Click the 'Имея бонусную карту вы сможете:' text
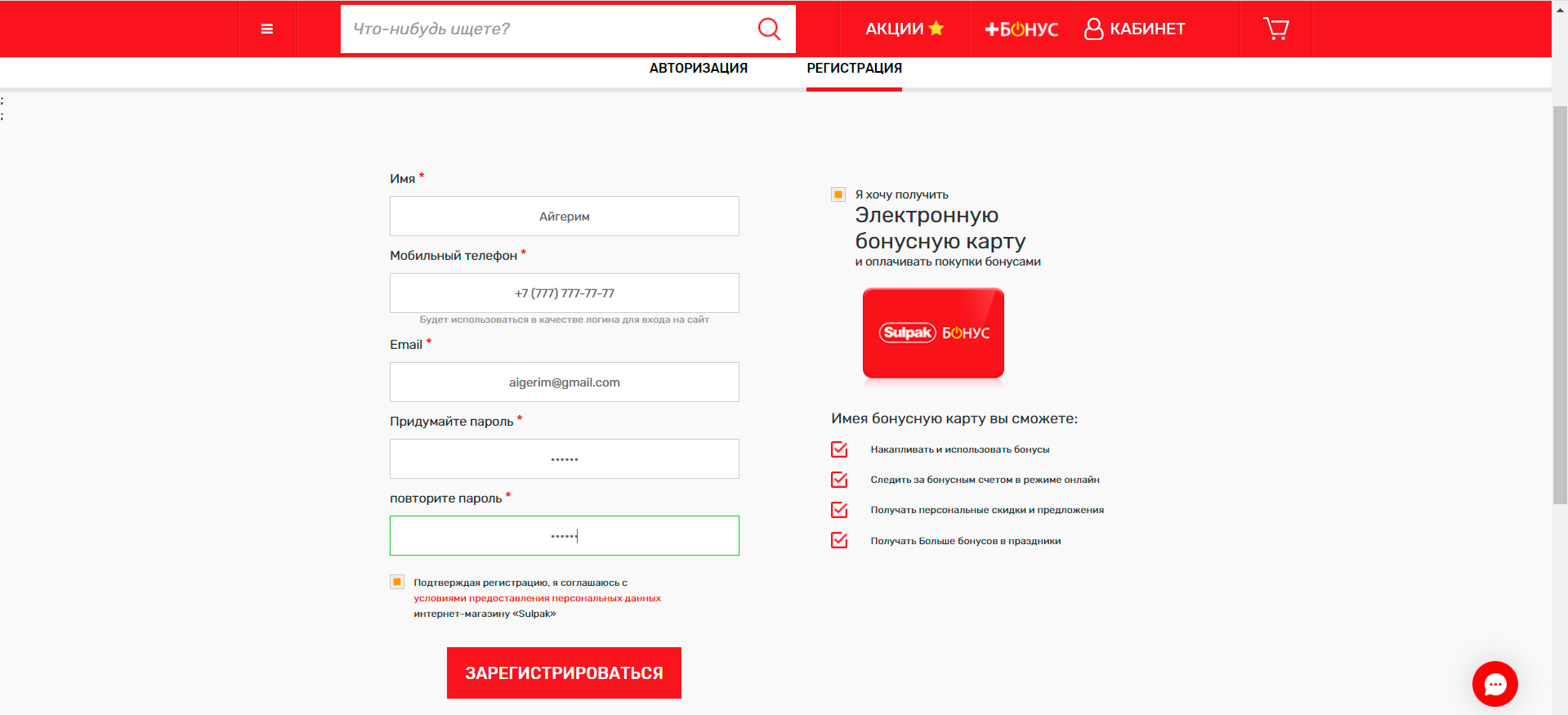1568x715 pixels. 954,418
